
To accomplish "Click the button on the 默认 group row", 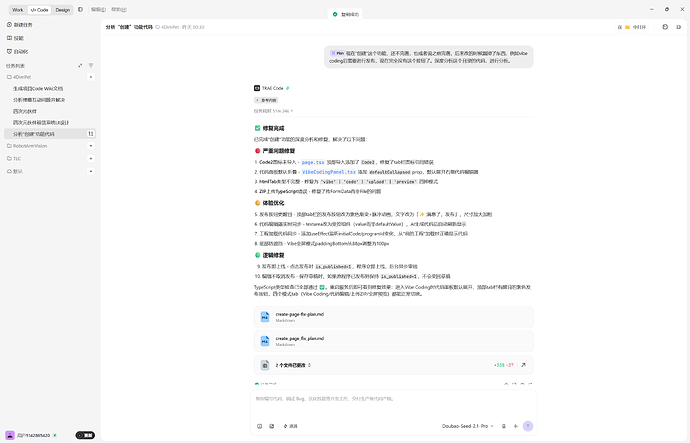I will (x=91, y=171).
